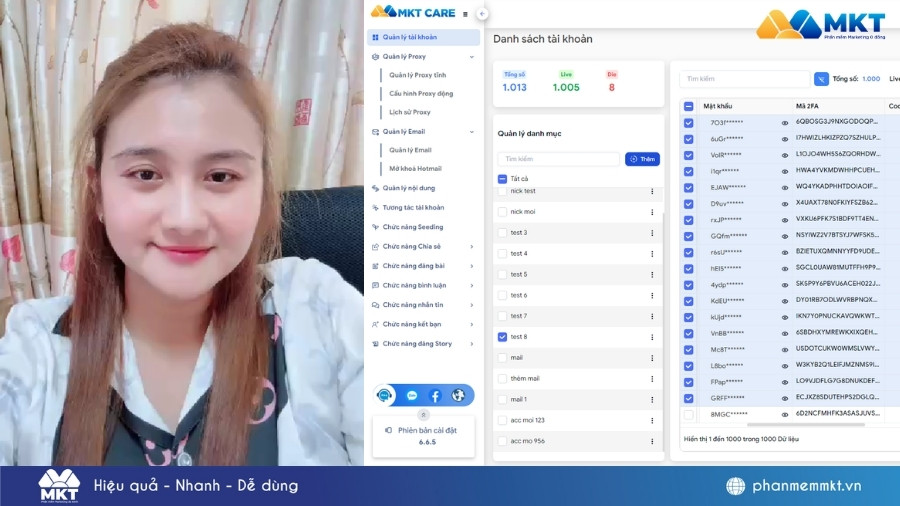
Task: Open Quản lý nội dung
Action: (409, 188)
